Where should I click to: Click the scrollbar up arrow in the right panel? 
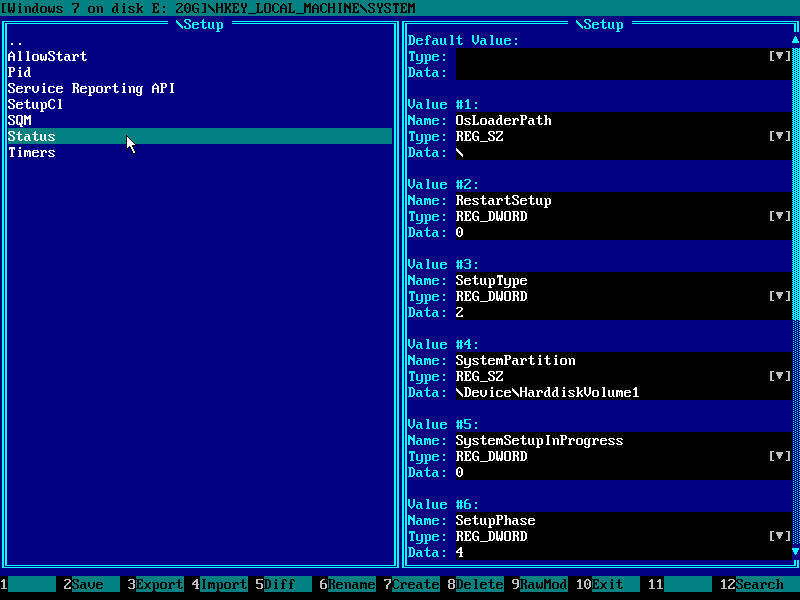tap(795, 40)
